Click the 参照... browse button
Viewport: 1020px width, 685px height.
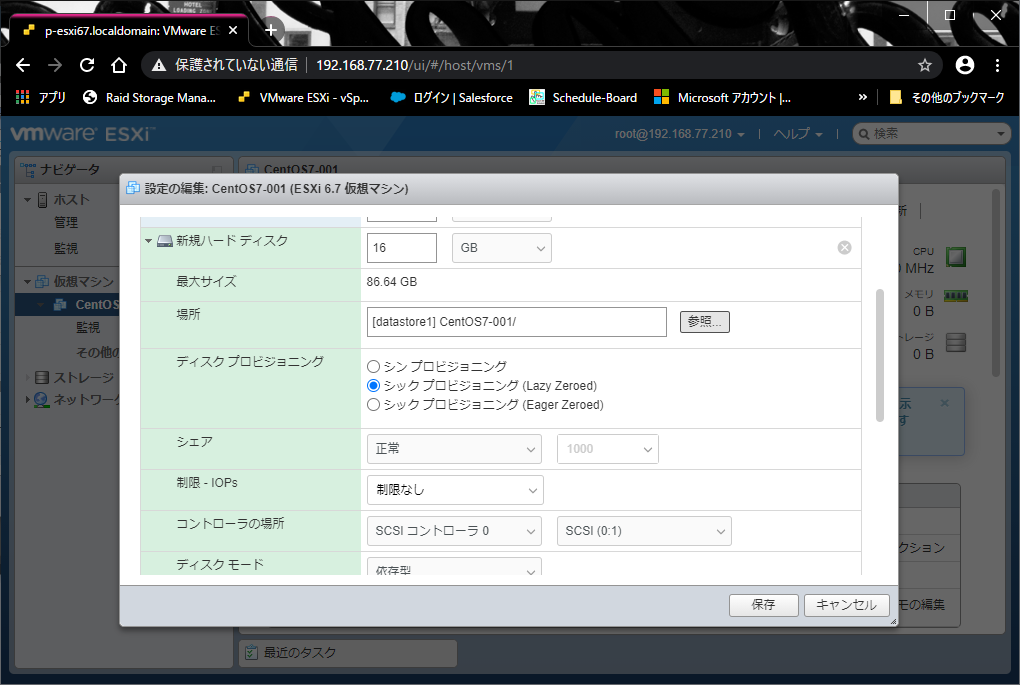[705, 321]
